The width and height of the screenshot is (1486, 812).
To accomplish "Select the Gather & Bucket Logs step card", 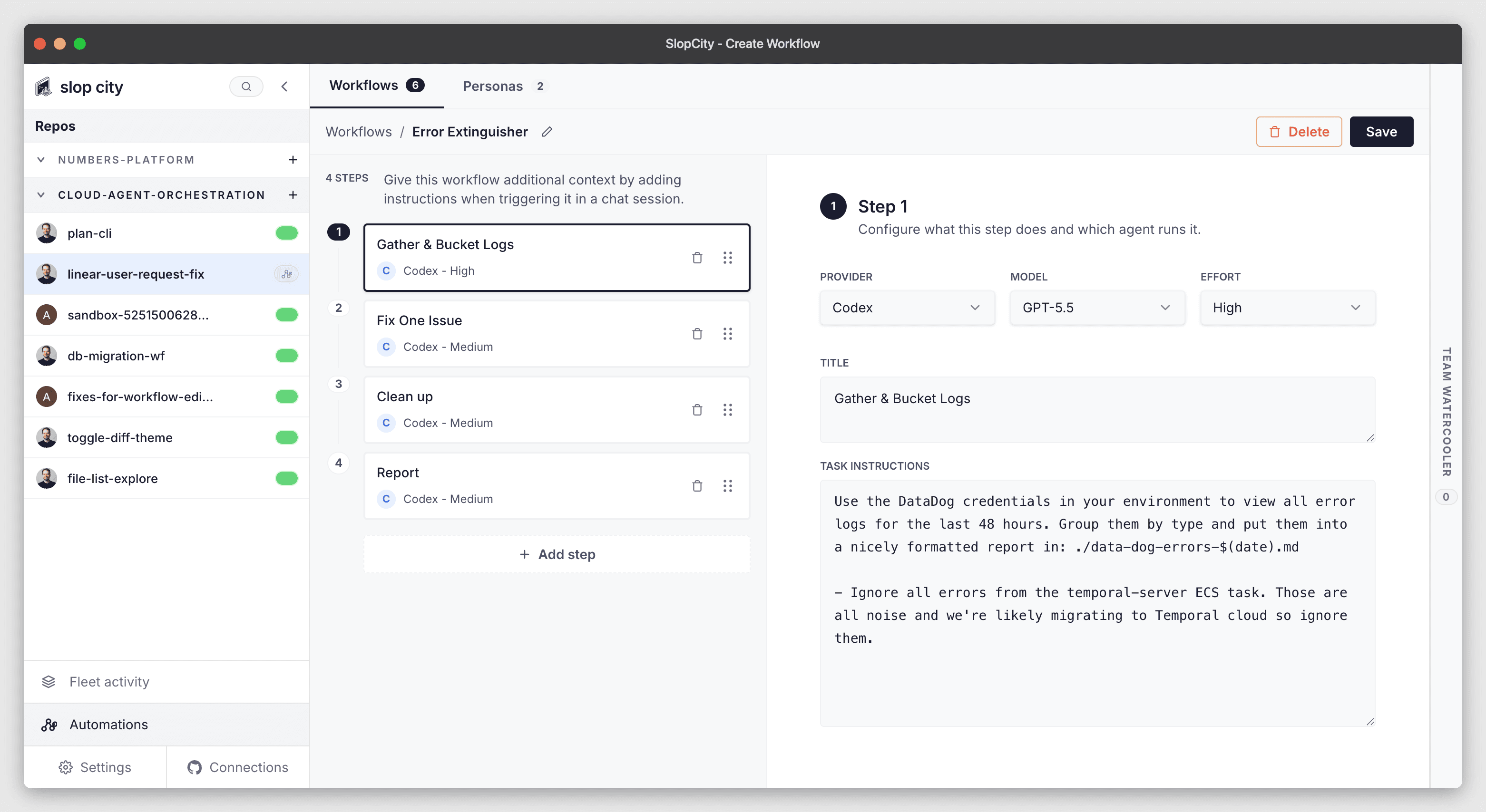I will click(x=557, y=258).
